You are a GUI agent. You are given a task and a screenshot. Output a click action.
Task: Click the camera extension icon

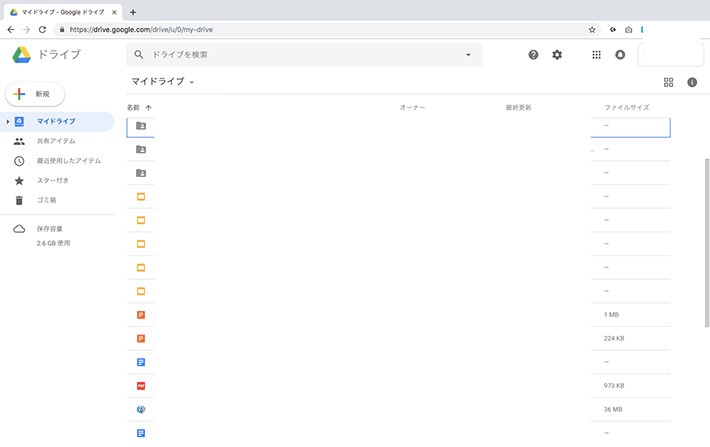(x=628, y=30)
